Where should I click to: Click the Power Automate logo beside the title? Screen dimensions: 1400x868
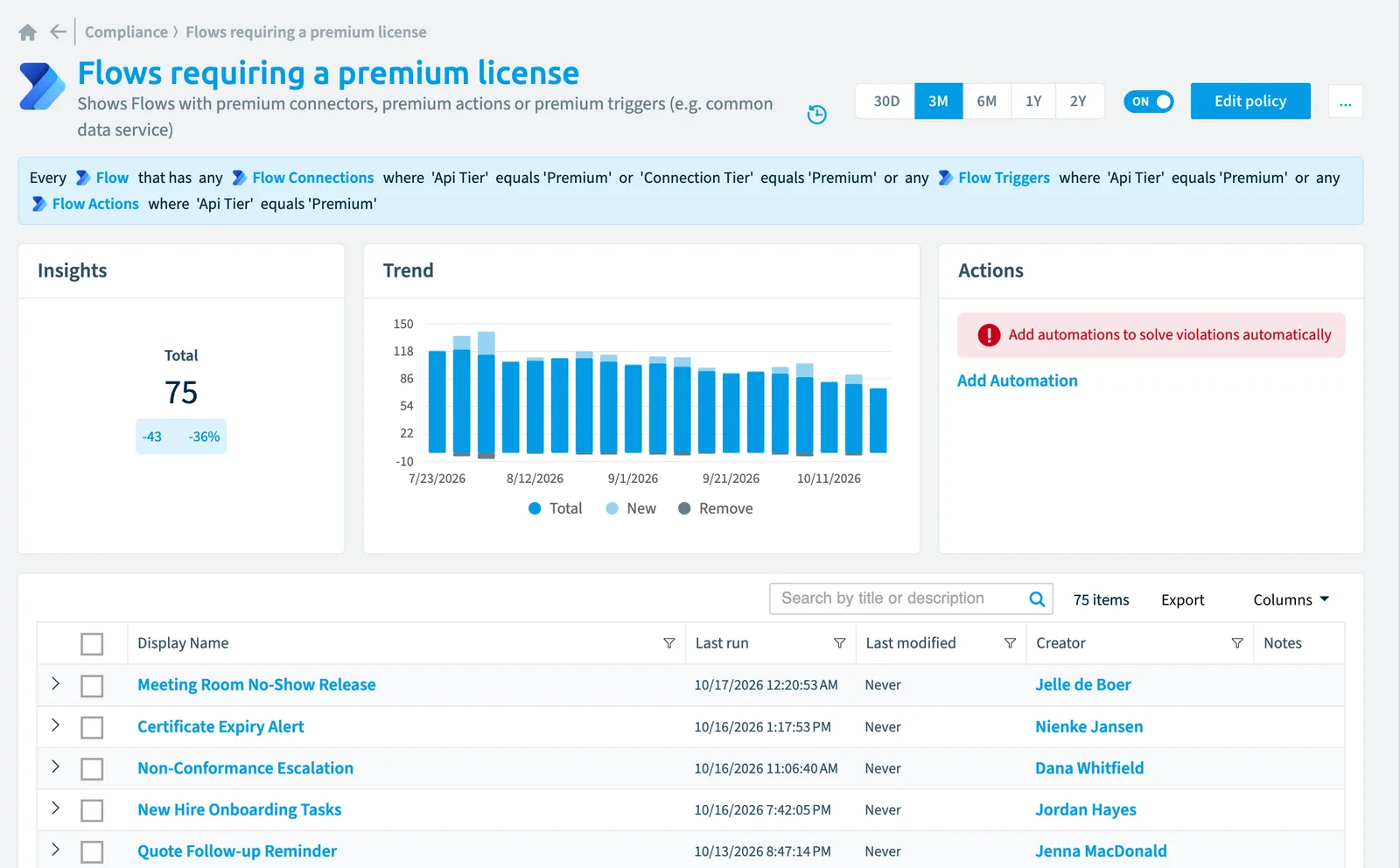click(42, 86)
